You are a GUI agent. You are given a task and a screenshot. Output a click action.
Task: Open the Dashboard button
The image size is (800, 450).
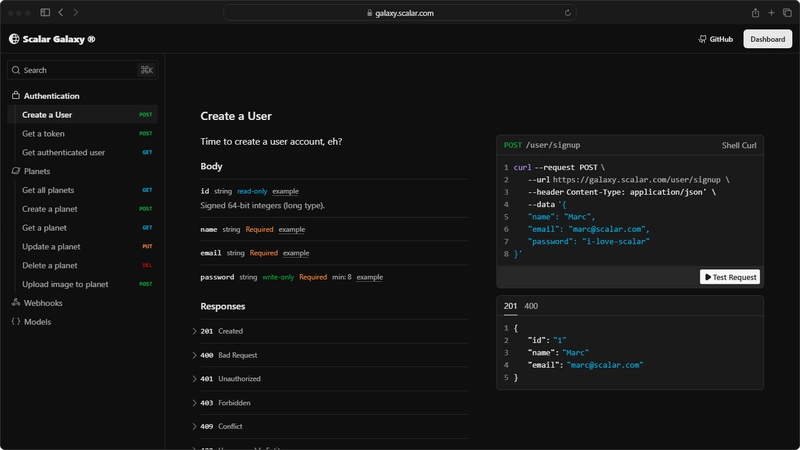coord(767,39)
